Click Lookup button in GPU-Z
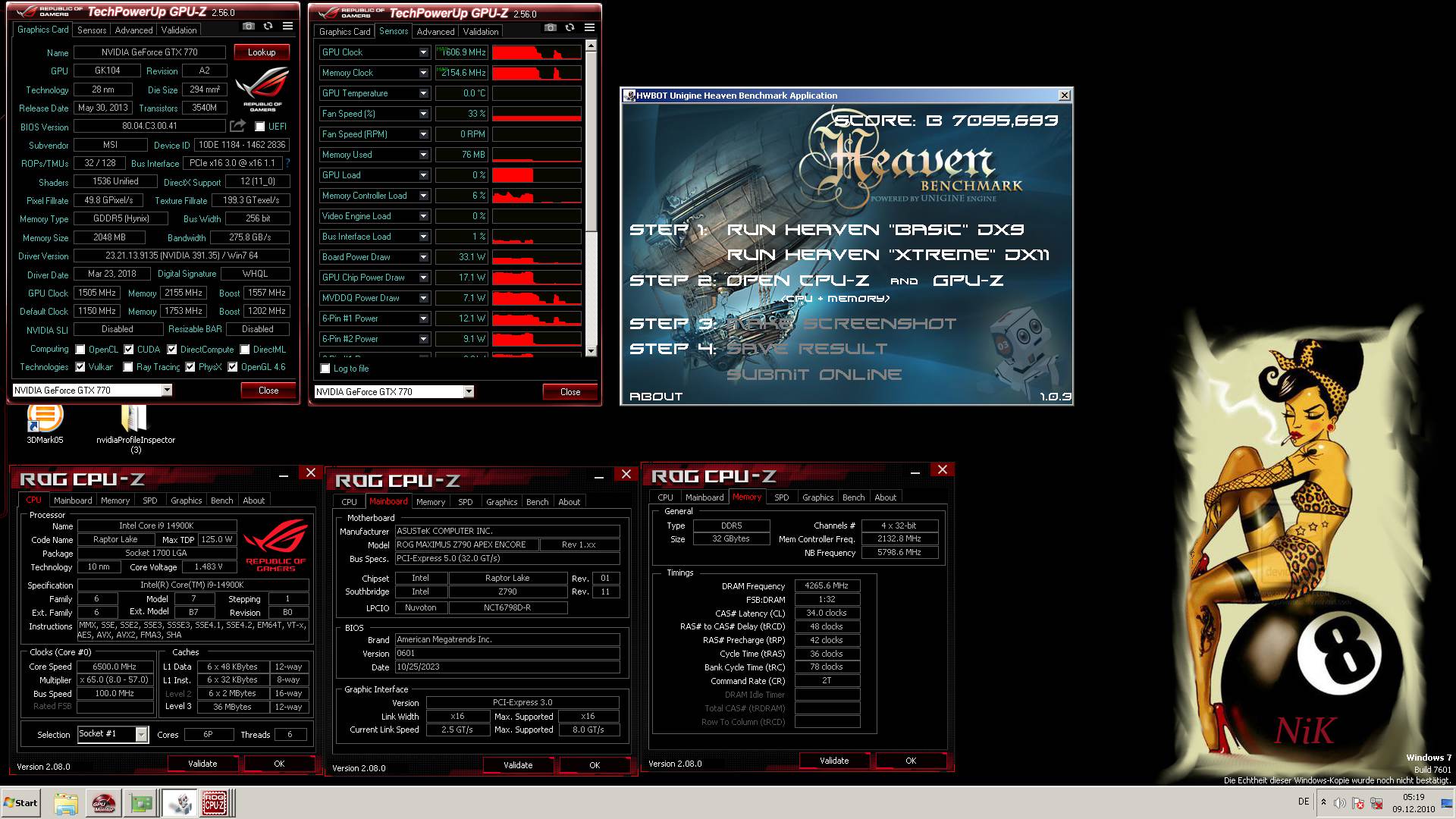Screen dimensions: 1456x819 click(262, 52)
